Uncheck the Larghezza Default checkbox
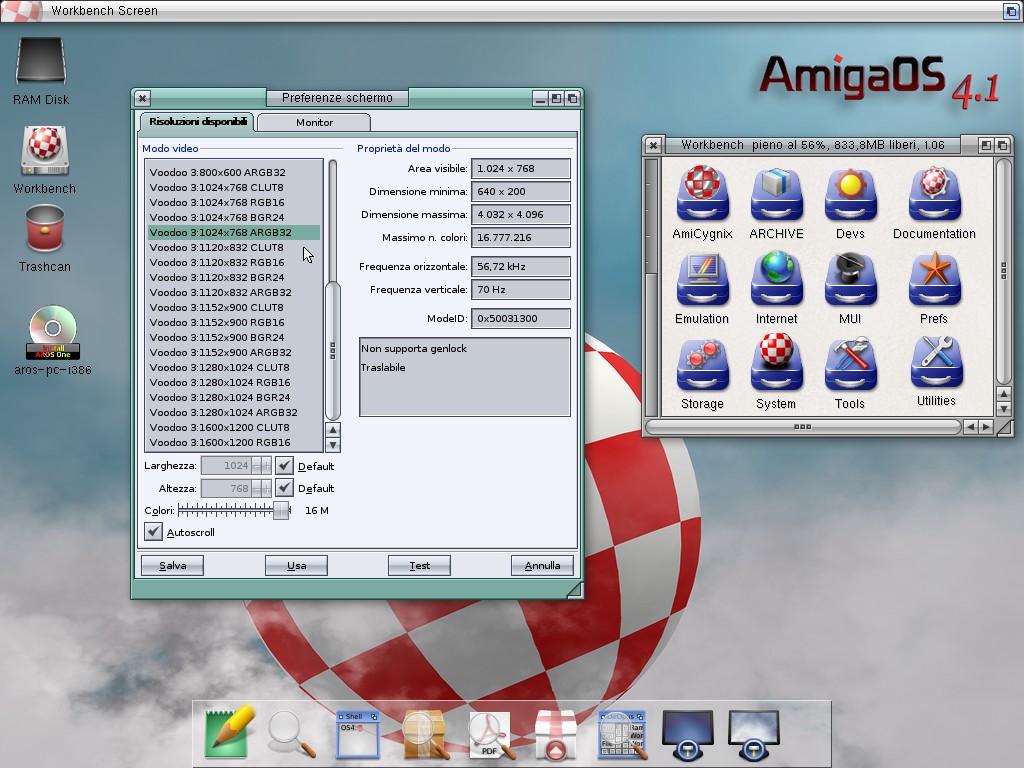This screenshot has height=768, width=1024. pyautogui.click(x=285, y=466)
